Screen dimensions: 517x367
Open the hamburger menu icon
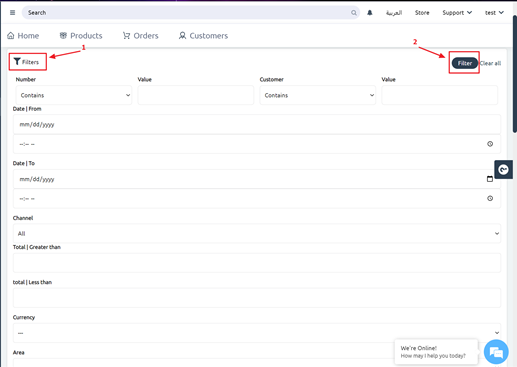tap(12, 13)
